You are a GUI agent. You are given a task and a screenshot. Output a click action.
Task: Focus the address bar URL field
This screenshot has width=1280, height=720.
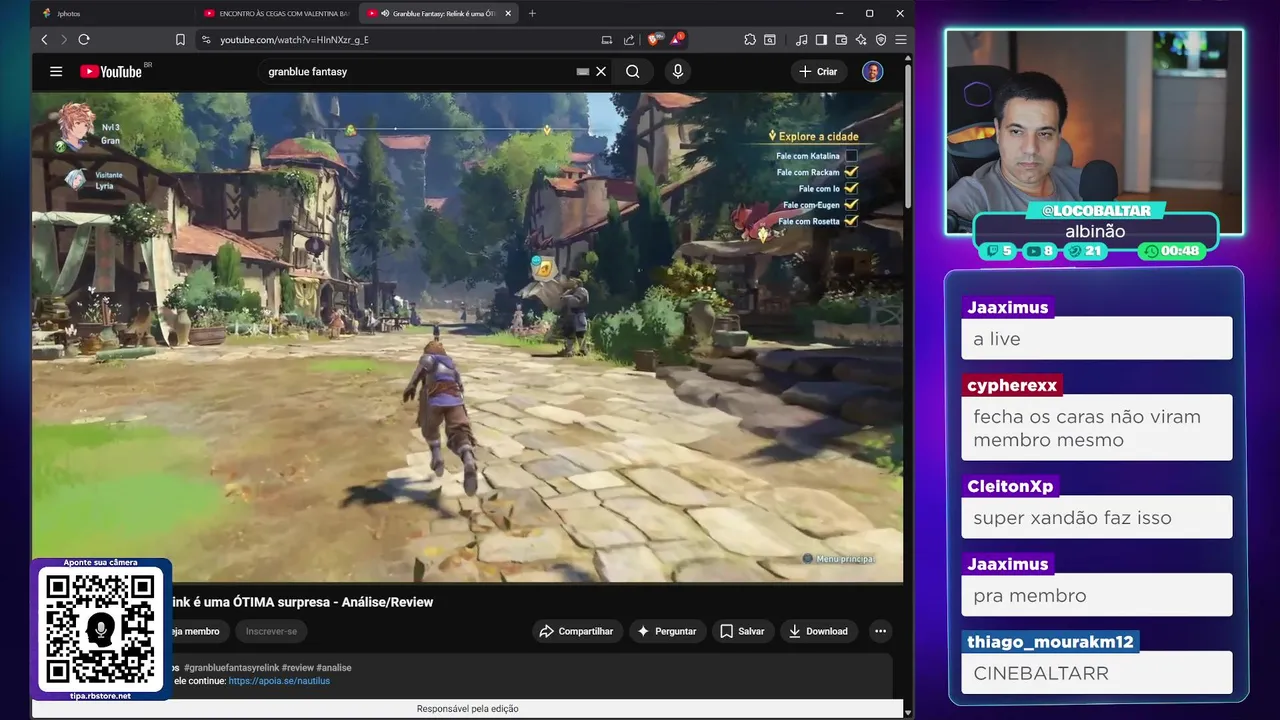[400, 39]
